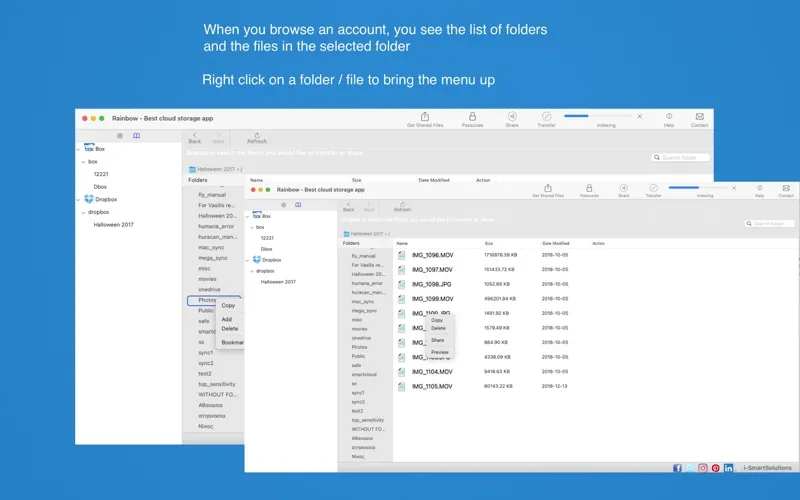Click file icon of IMG_1105.MOV
Image resolution: width=800 pixels, height=500 pixels.
point(402,386)
